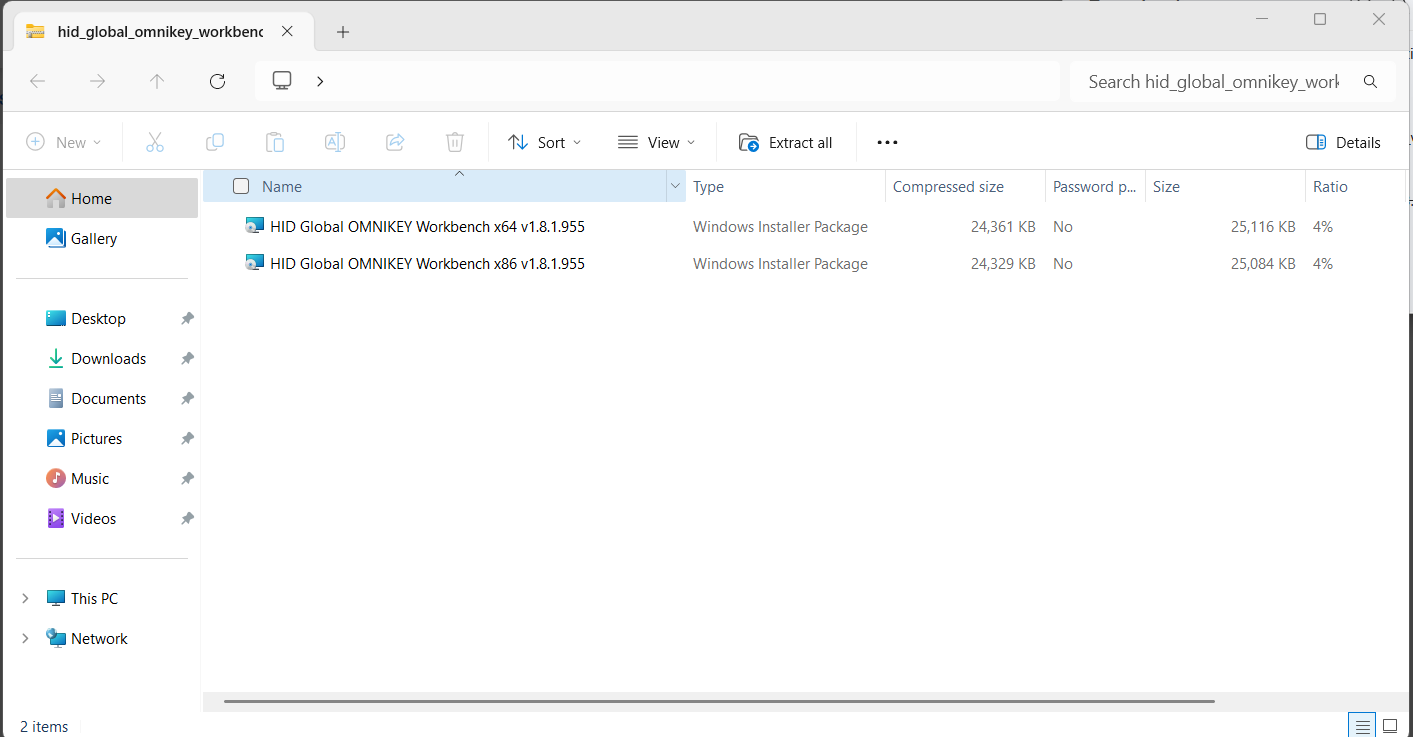Click the horizontal scrollbar thumb

[719, 701]
